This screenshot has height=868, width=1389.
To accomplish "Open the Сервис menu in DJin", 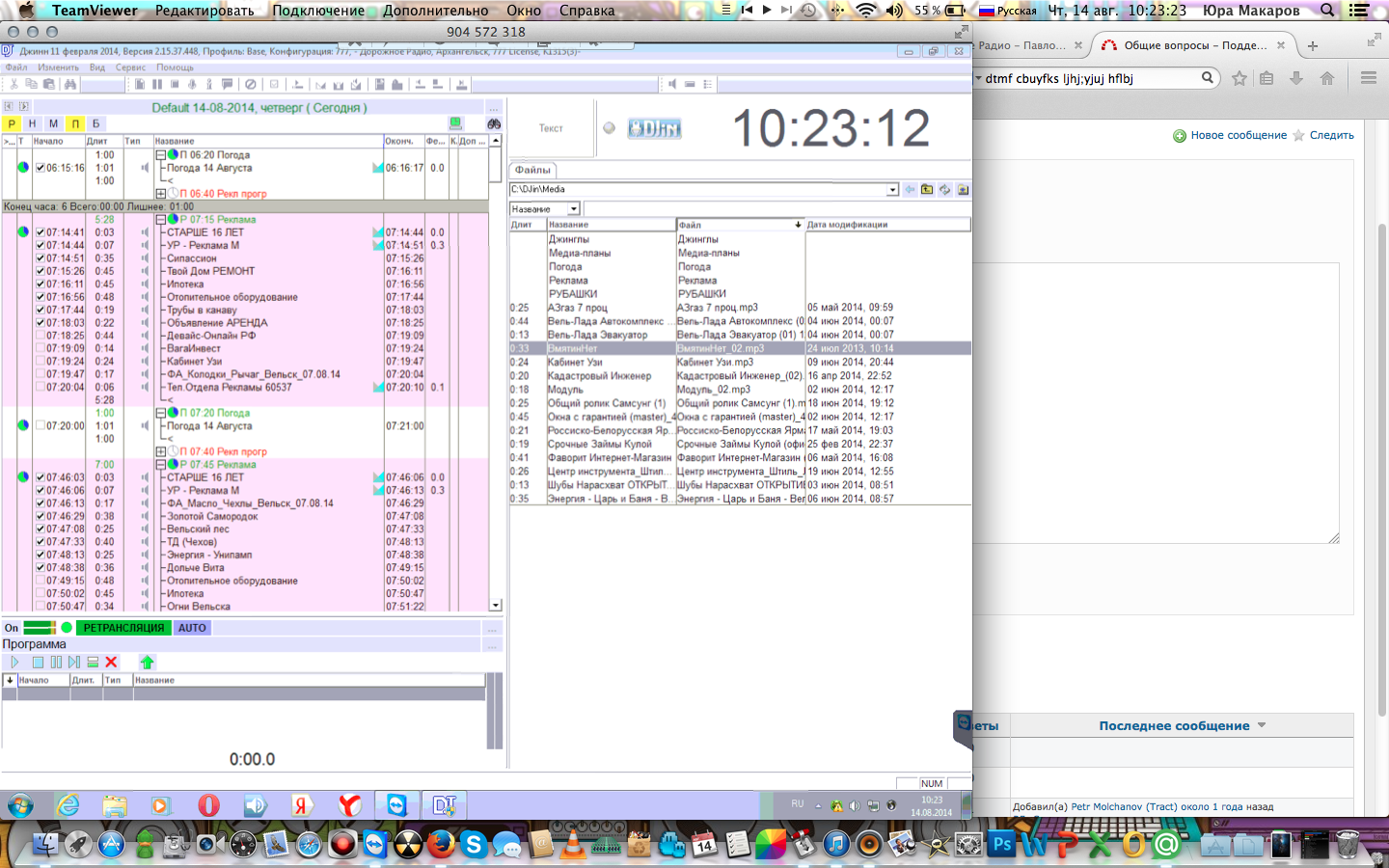I will coord(130,68).
